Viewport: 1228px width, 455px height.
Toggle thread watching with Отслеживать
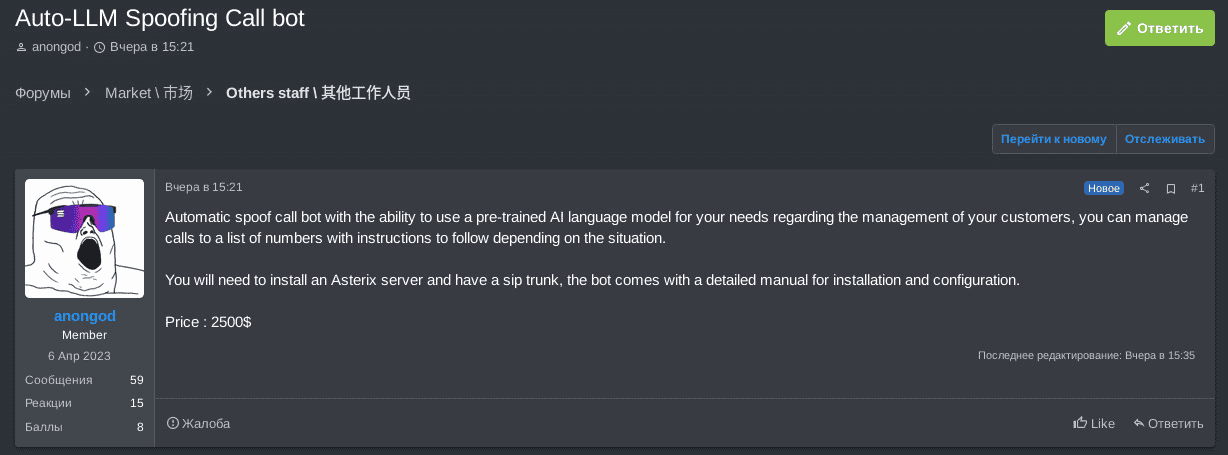[1165, 139]
